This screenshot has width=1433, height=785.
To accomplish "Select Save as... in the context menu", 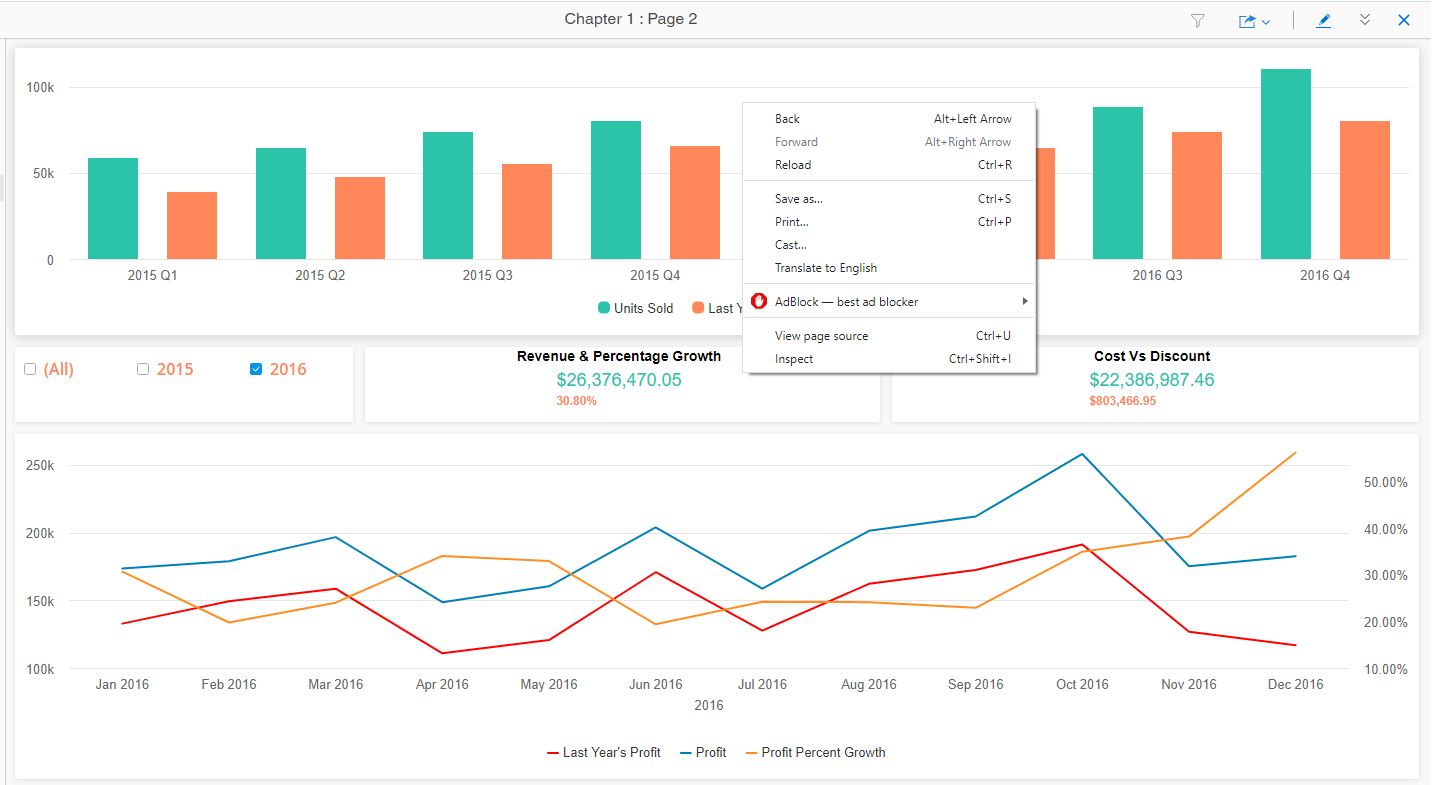I will point(890,199).
